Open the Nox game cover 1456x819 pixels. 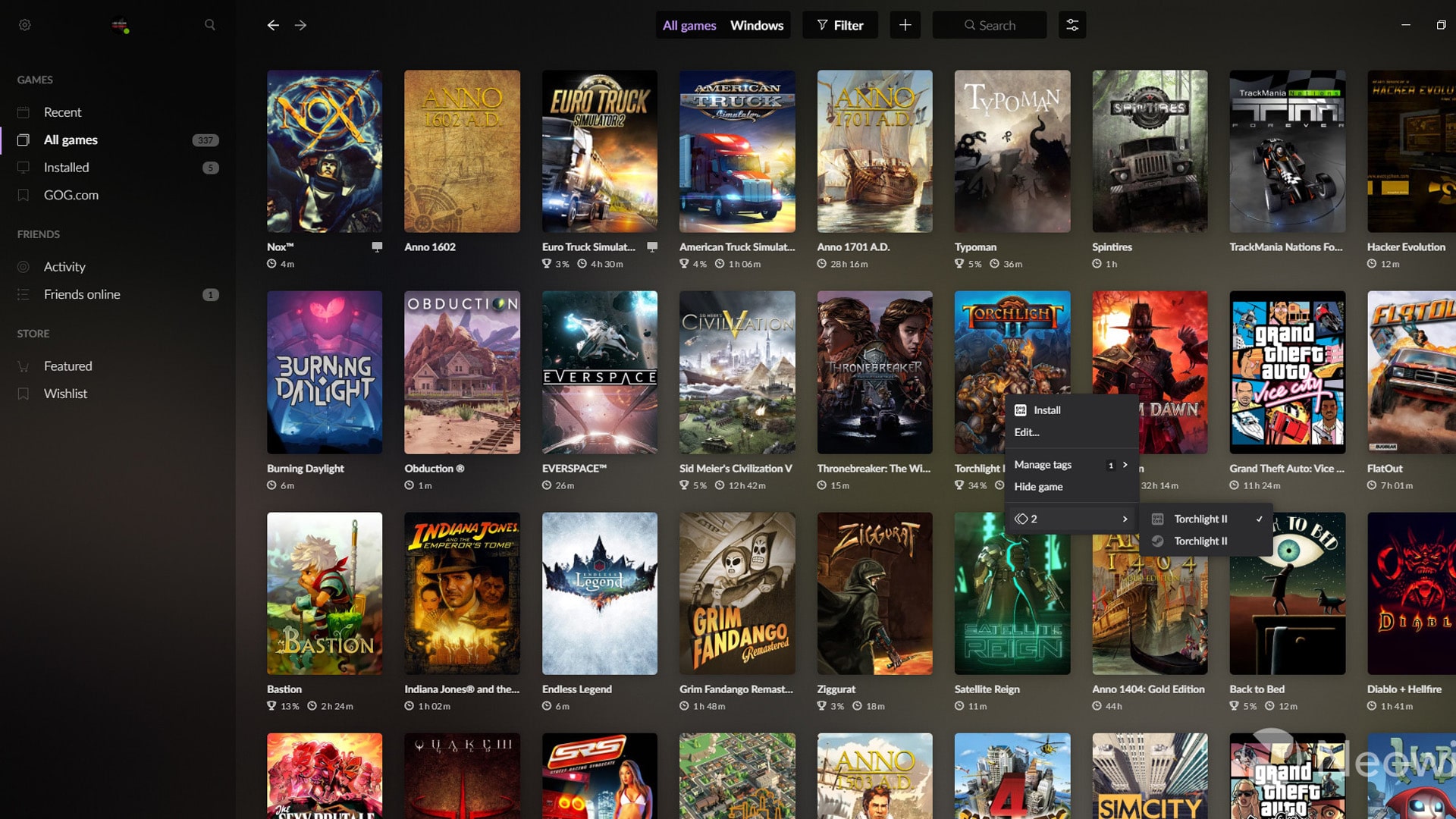[x=325, y=152]
